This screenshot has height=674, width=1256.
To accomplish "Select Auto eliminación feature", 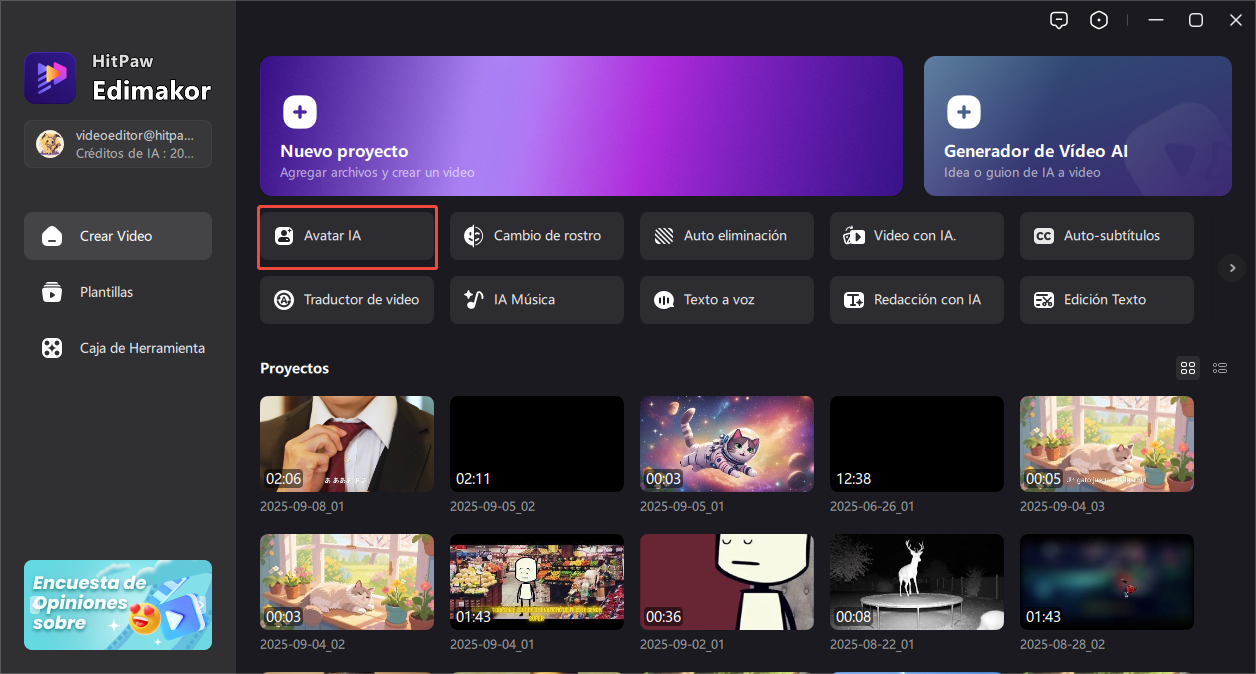I will 726,236.
